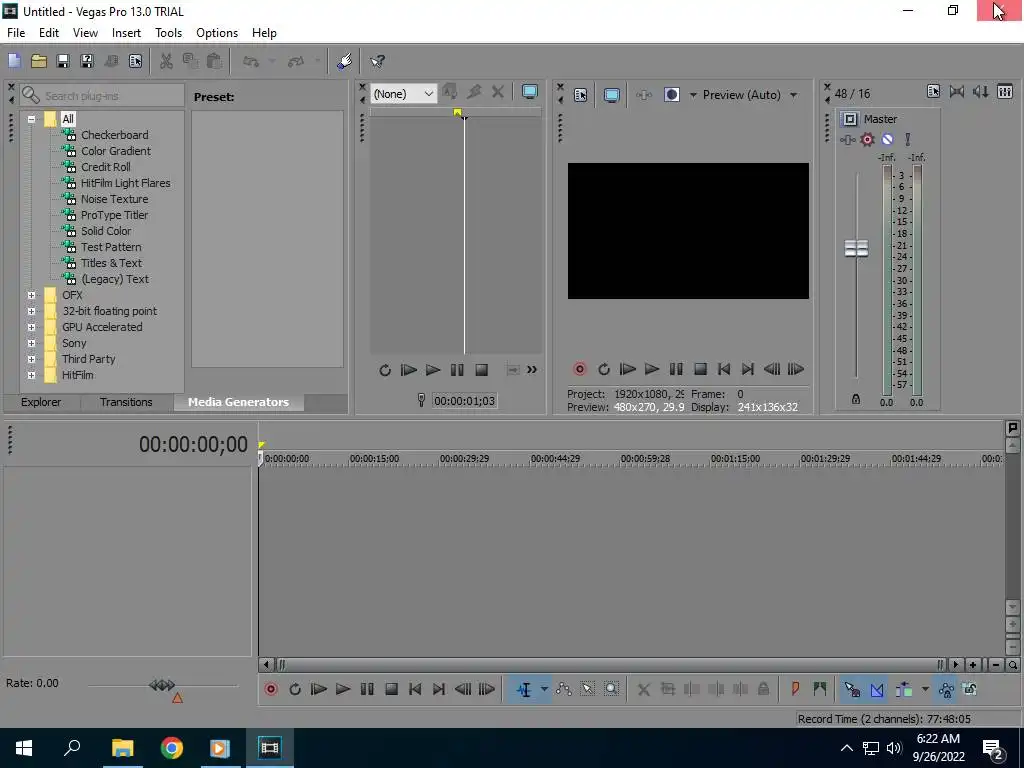The image size is (1024, 768).
Task: Click the Search plug-ins field
Action: (x=103, y=96)
